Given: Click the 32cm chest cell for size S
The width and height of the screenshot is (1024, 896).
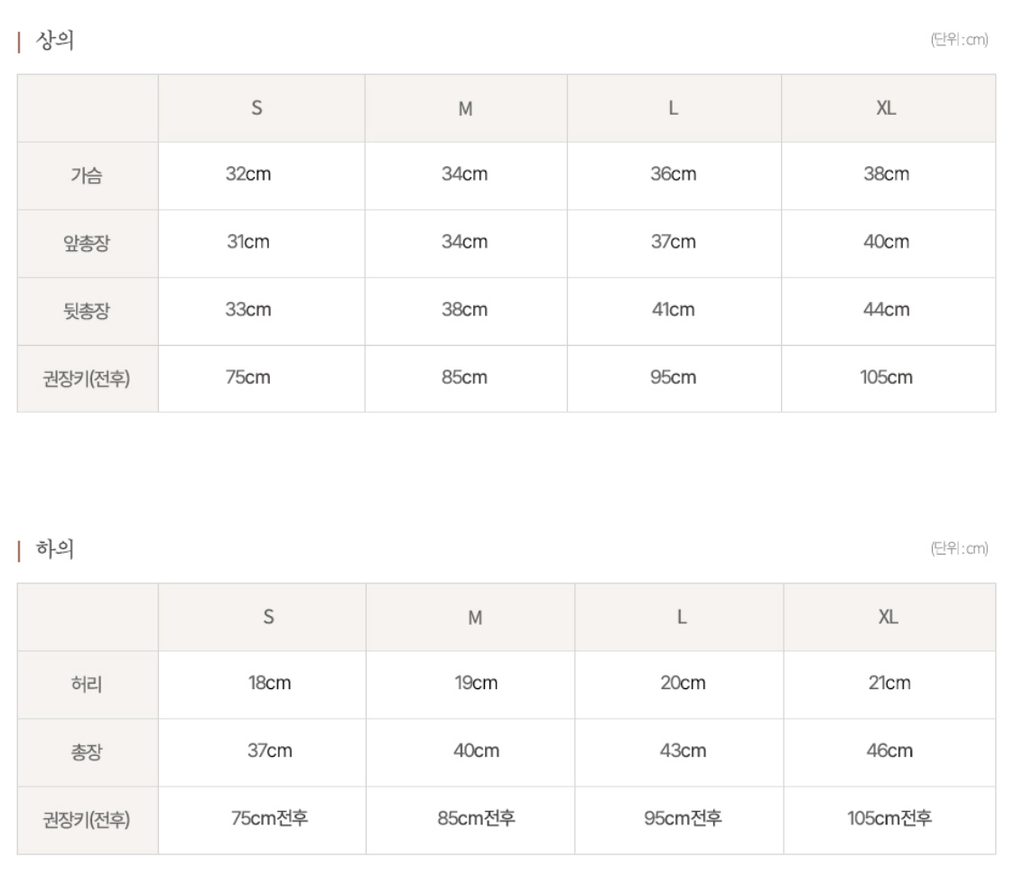Looking at the screenshot, I should pos(248,174).
